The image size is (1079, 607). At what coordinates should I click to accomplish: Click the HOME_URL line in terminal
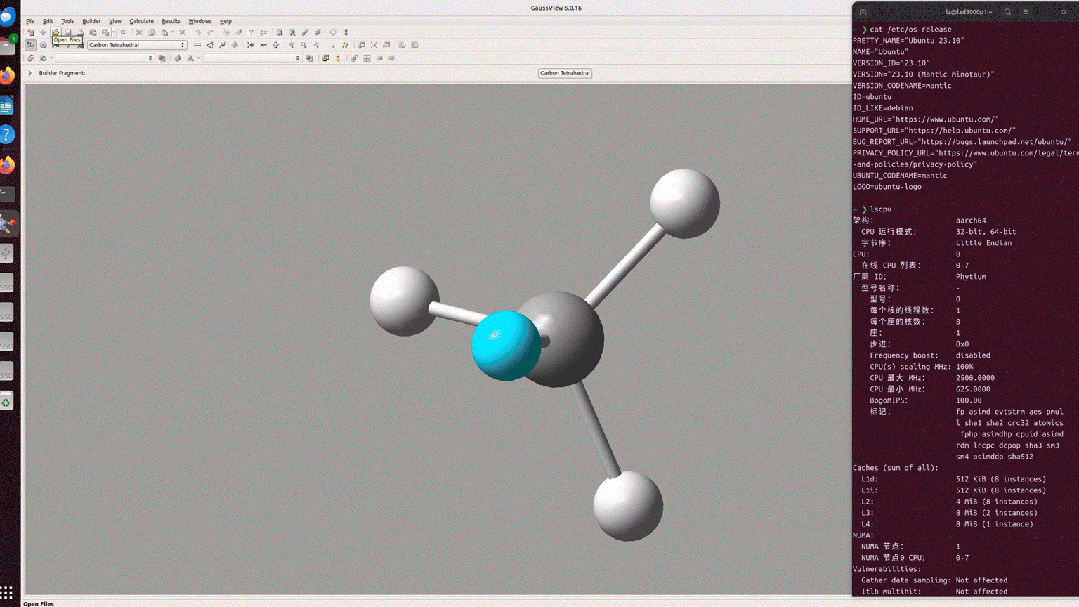tap(926, 119)
